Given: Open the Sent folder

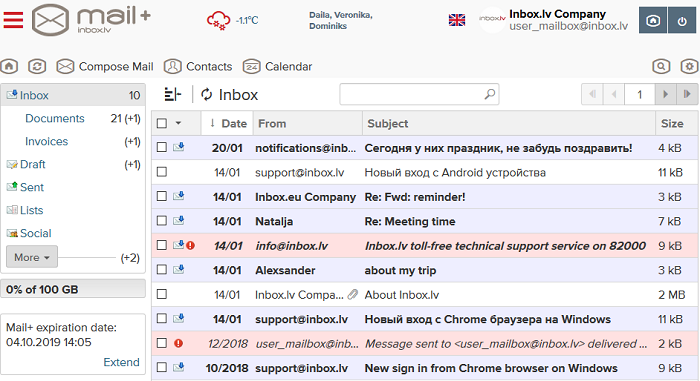Looking at the screenshot, I should pyautogui.click(x=31, y=187).
